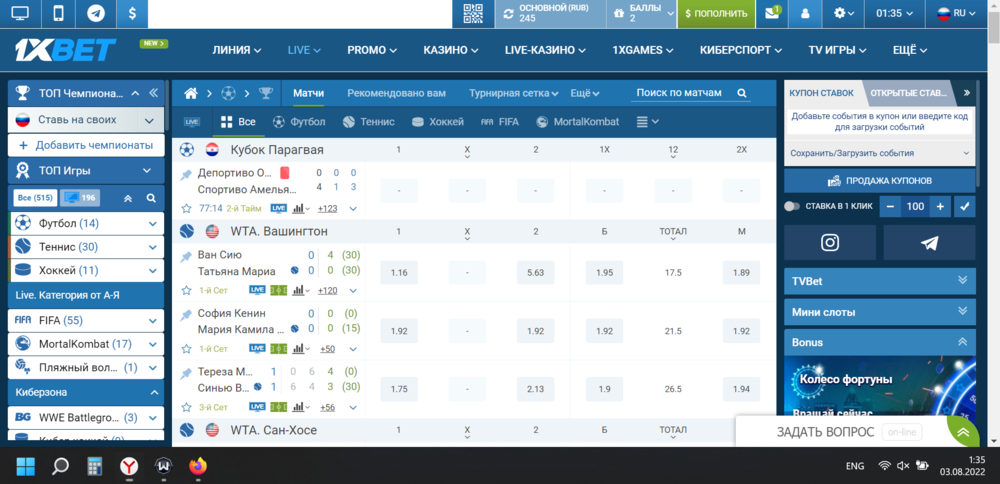Viewport: 1000px width, 484px height.
Task: Open the more sports list icon
Action: (647, 122)
